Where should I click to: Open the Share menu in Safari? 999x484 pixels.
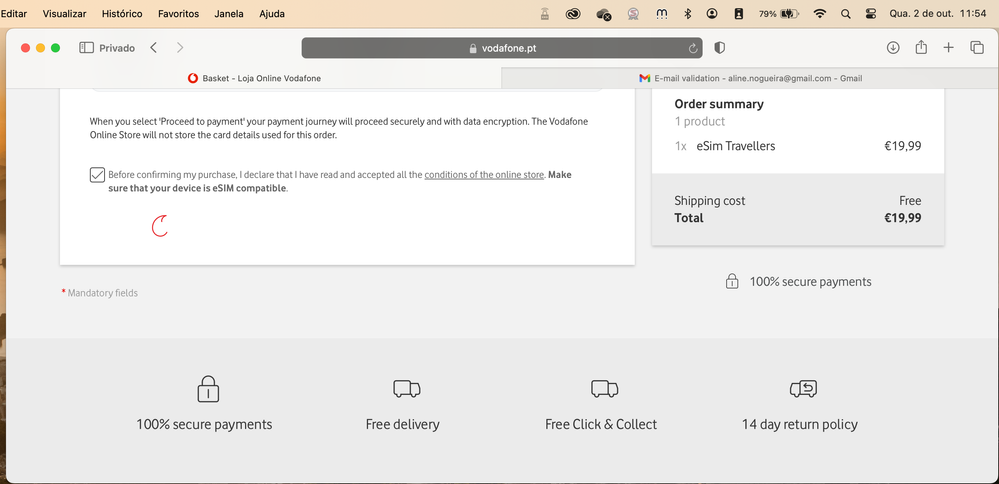921,48
